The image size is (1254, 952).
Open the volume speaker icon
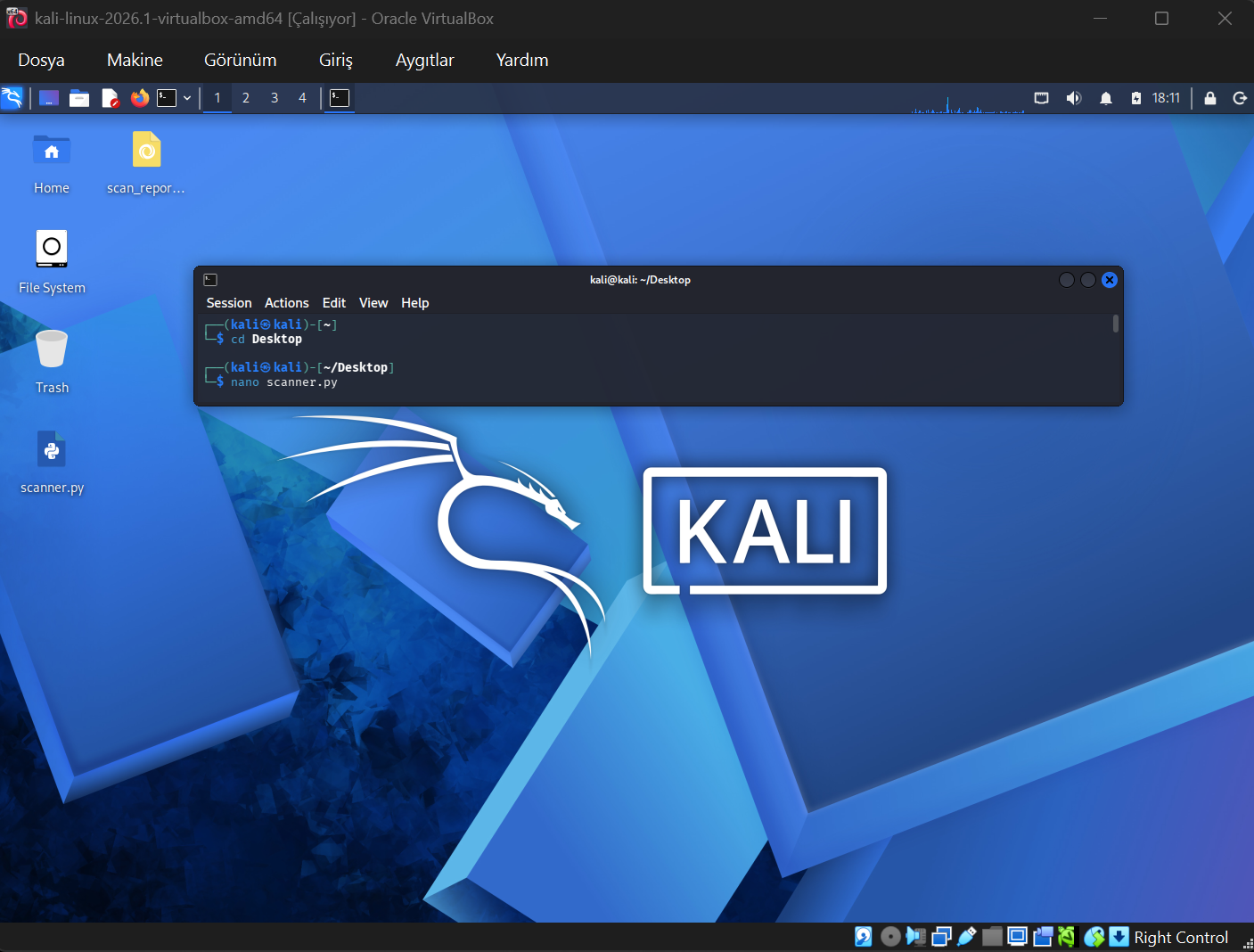[x=1074, y=98]
